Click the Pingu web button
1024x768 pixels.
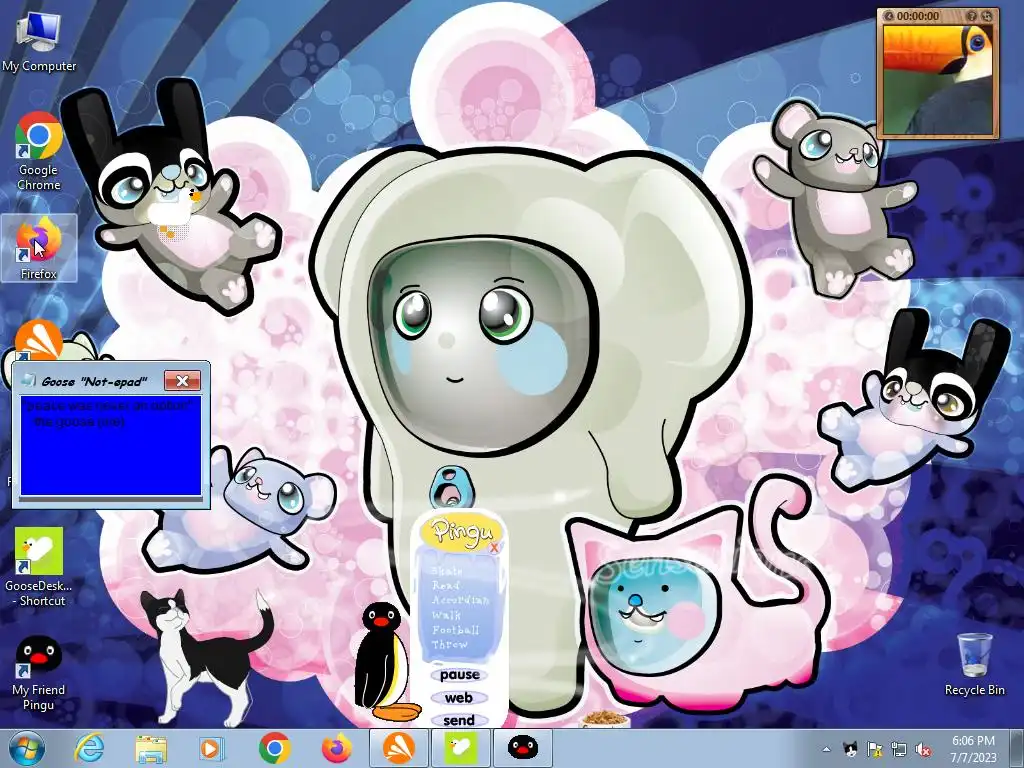point(458,697)
